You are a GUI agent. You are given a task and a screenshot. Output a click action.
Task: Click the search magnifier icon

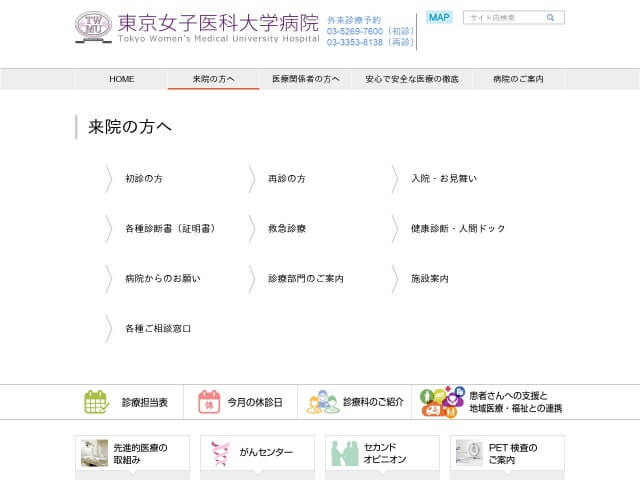pos(551,18)
